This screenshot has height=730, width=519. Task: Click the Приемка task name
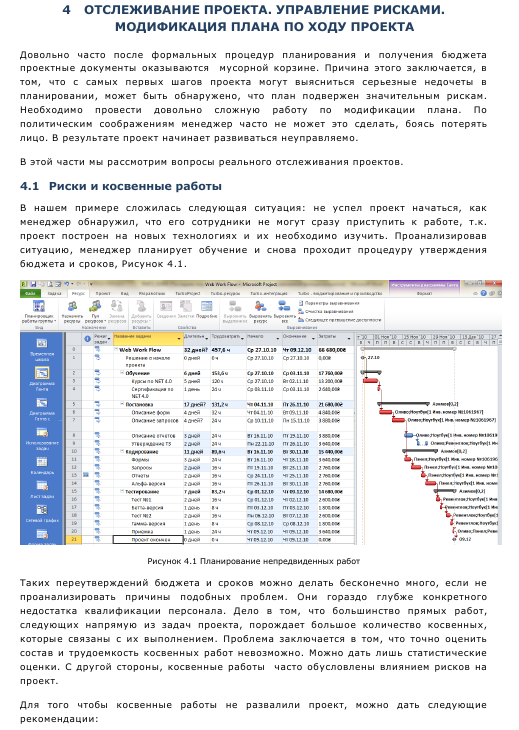pyautogui.click(x=142, y=531)
